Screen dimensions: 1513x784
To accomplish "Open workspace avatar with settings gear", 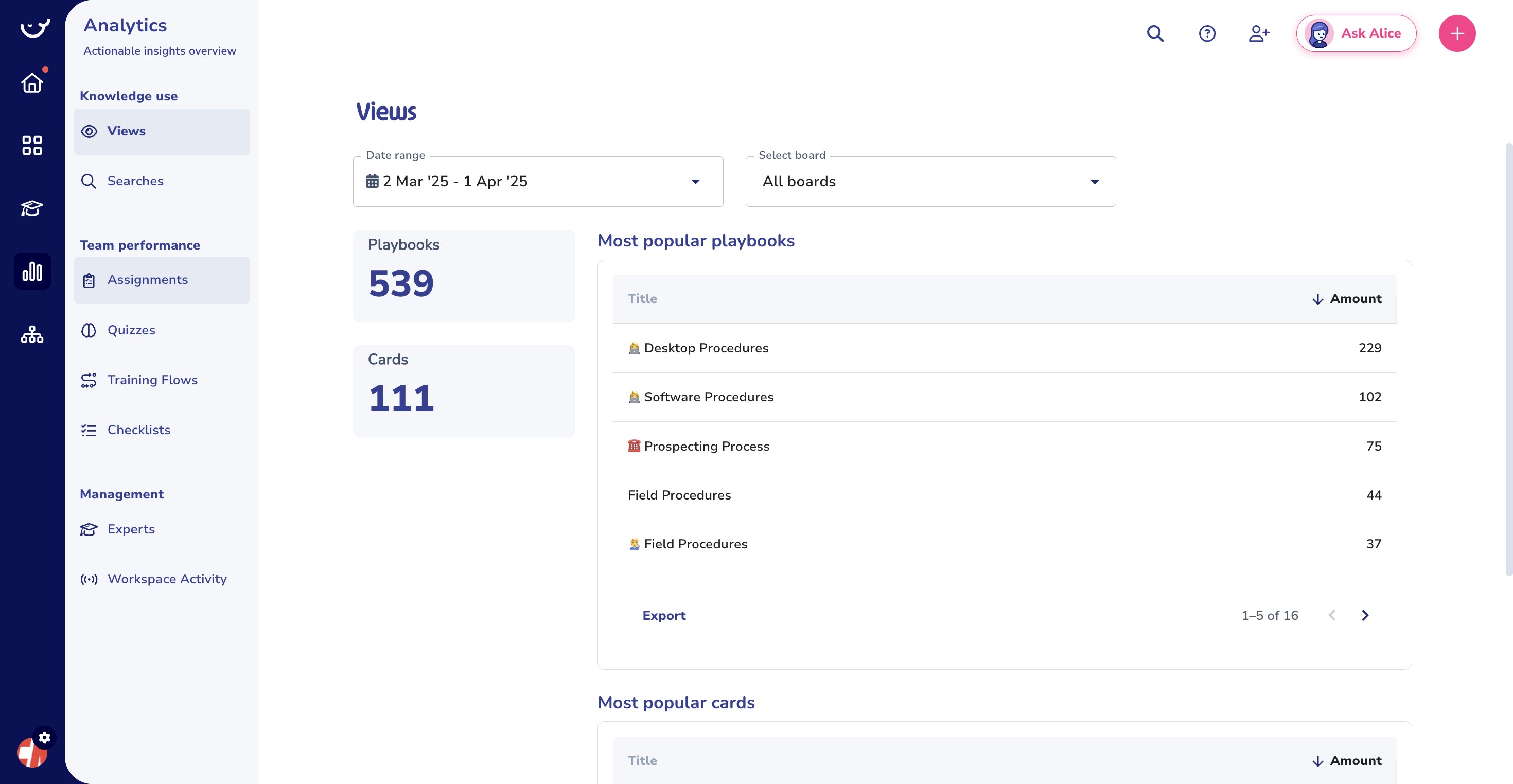I will (33, 751).
